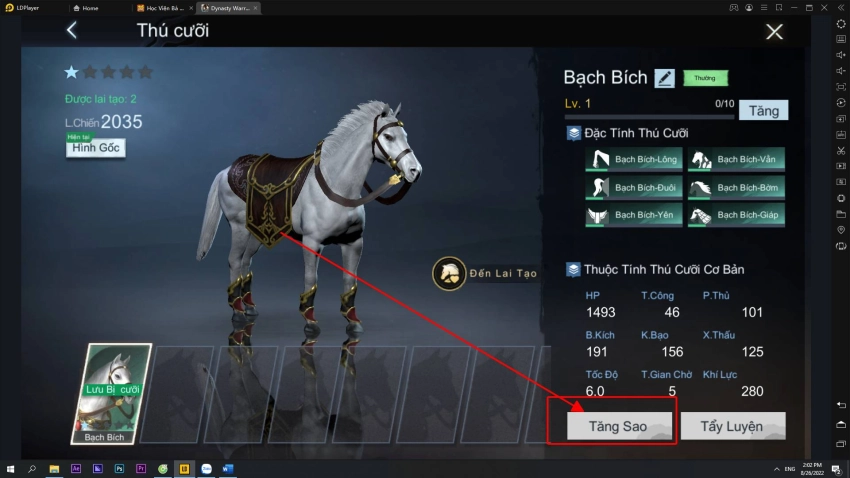850x478 pixels.
Task: Select the Bạch Bích mount thumbnail
Action: tap(111, 394)
